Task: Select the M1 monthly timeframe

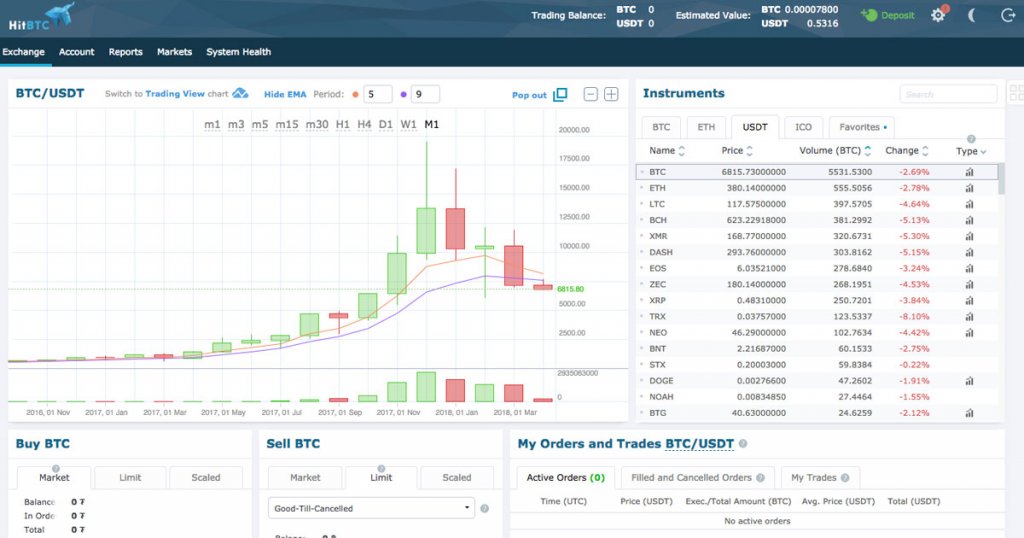Action: (x=432, y=124)
